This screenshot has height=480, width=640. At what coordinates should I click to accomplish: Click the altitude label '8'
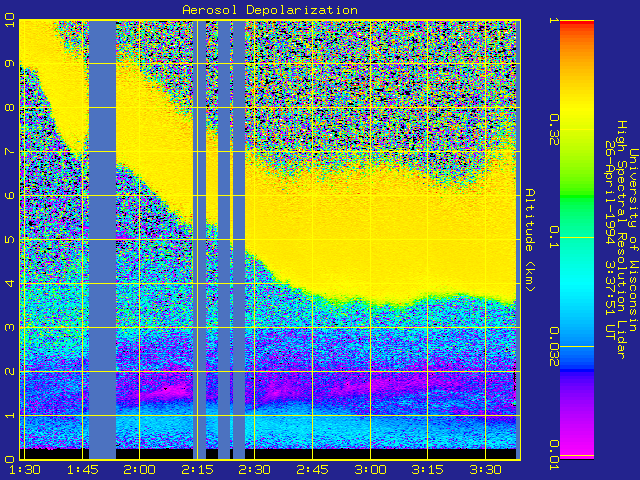coord(10,108)
